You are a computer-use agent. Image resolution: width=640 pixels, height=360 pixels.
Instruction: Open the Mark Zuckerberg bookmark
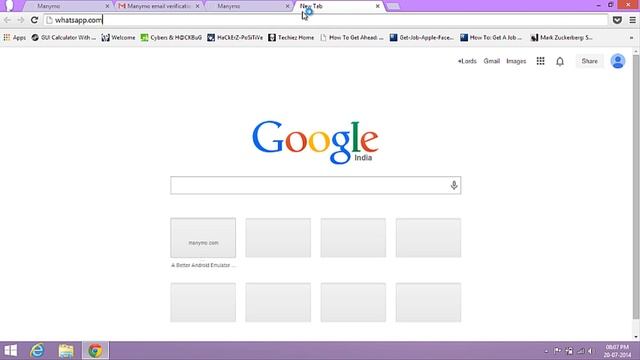(562, 38)
